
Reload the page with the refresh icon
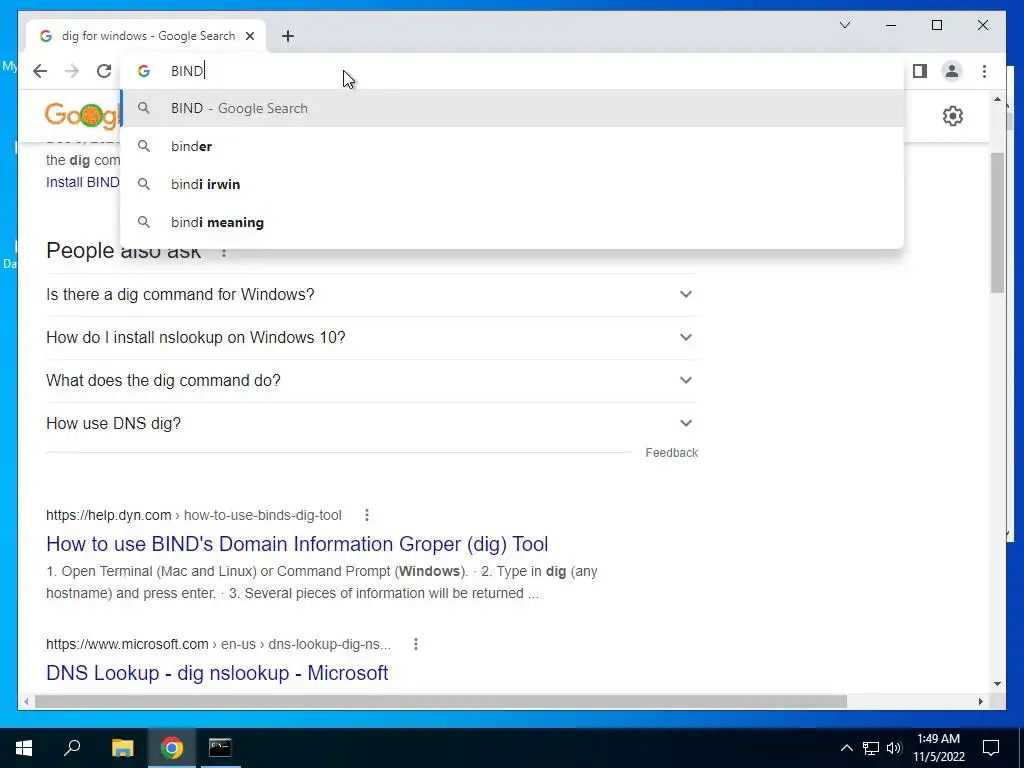coord(104,71)
